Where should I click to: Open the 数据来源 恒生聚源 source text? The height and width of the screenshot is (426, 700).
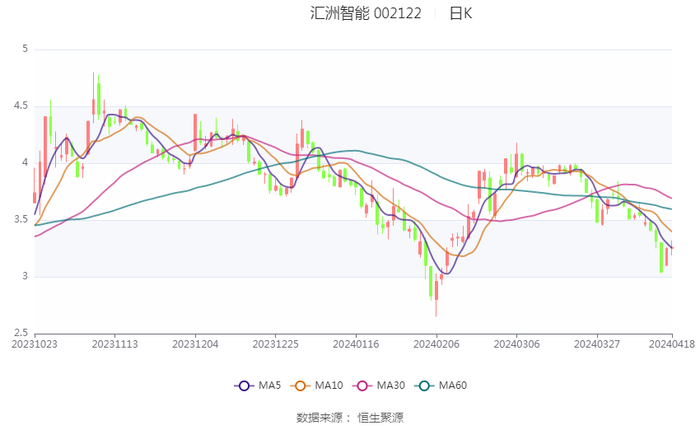tap(350, 416)
